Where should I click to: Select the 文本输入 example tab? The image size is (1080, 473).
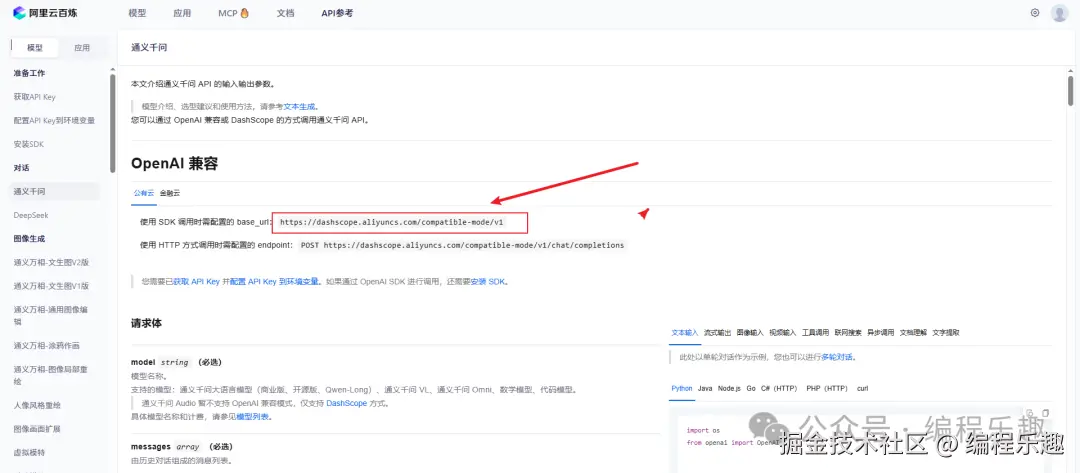[685, 333]
